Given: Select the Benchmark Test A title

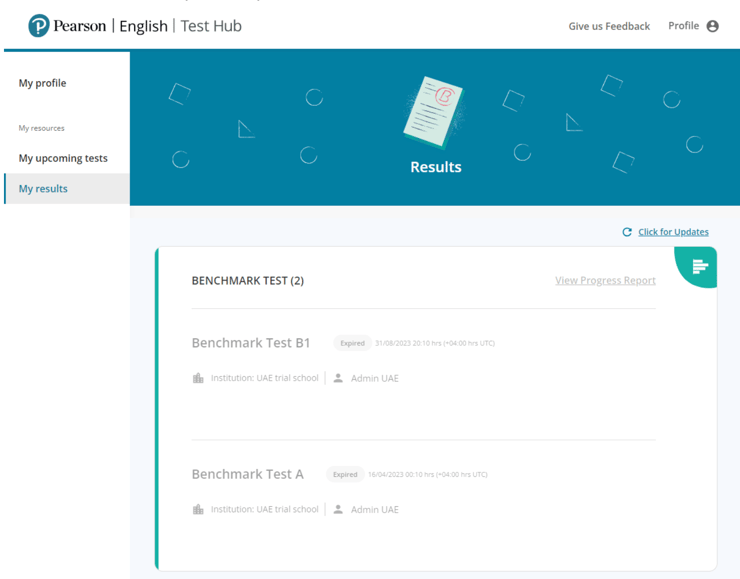Looking at the screenshot, I should pyautogui.click(x=247, y=474).
